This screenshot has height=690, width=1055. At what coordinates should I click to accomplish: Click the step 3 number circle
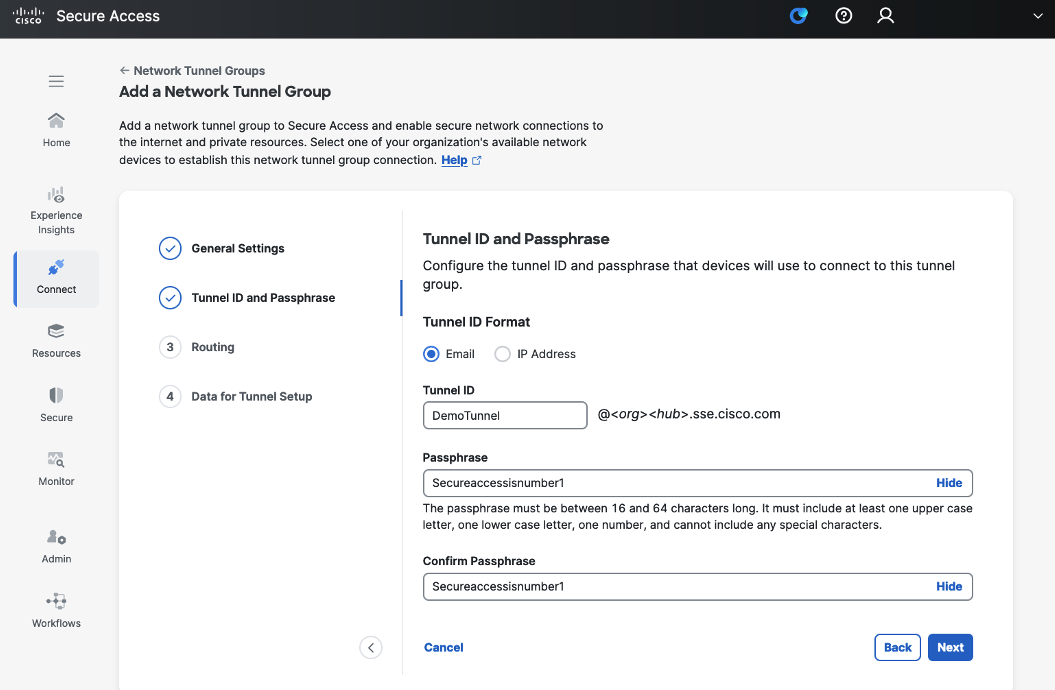coord(170,347)
